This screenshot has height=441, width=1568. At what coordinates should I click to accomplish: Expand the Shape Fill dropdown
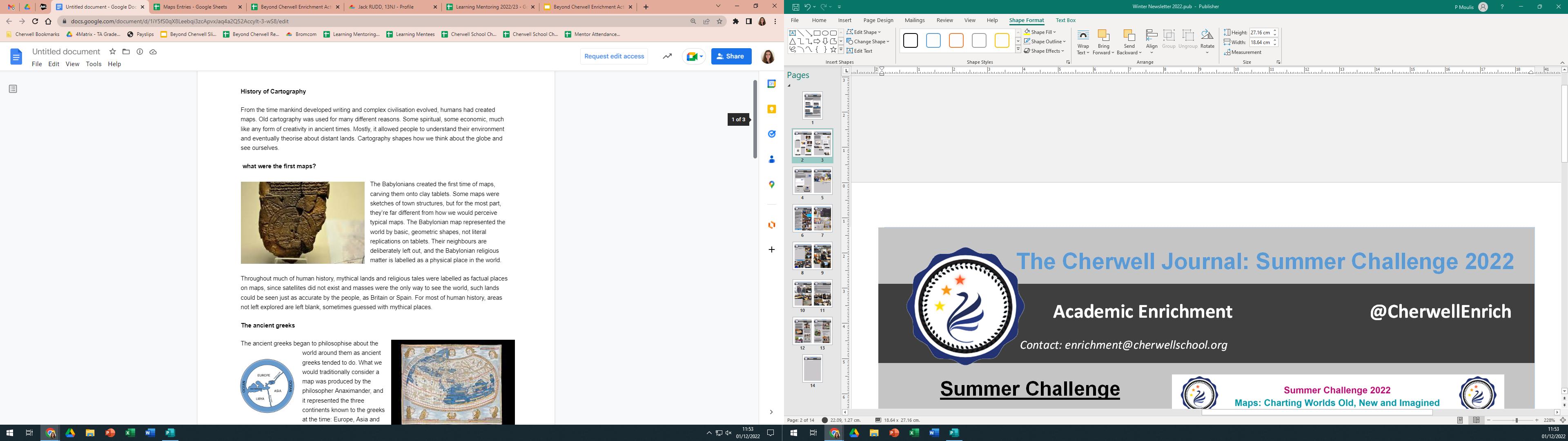click(x=1055, y=32)
